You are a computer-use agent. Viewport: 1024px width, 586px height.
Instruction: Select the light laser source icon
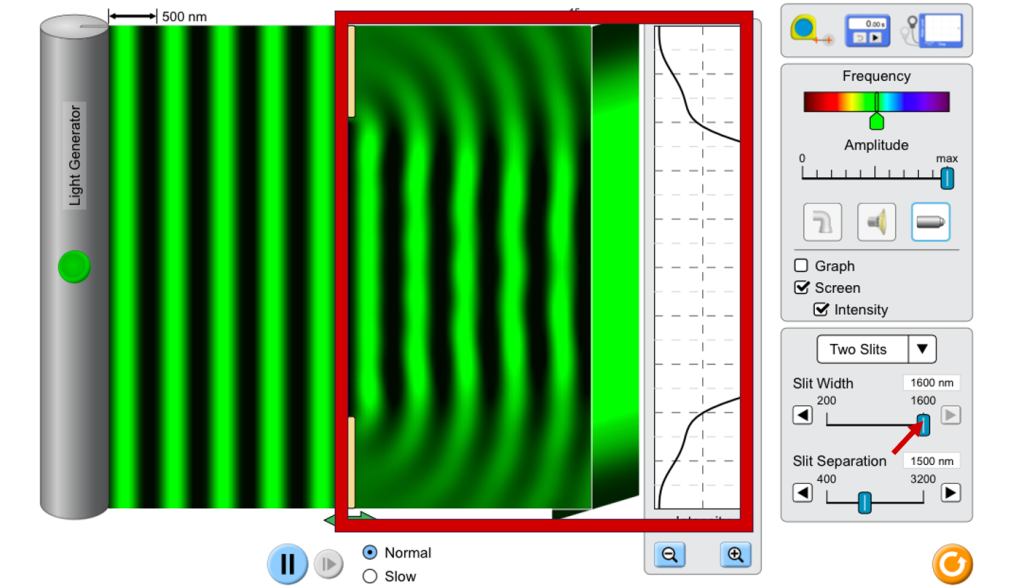pos(930,222)
